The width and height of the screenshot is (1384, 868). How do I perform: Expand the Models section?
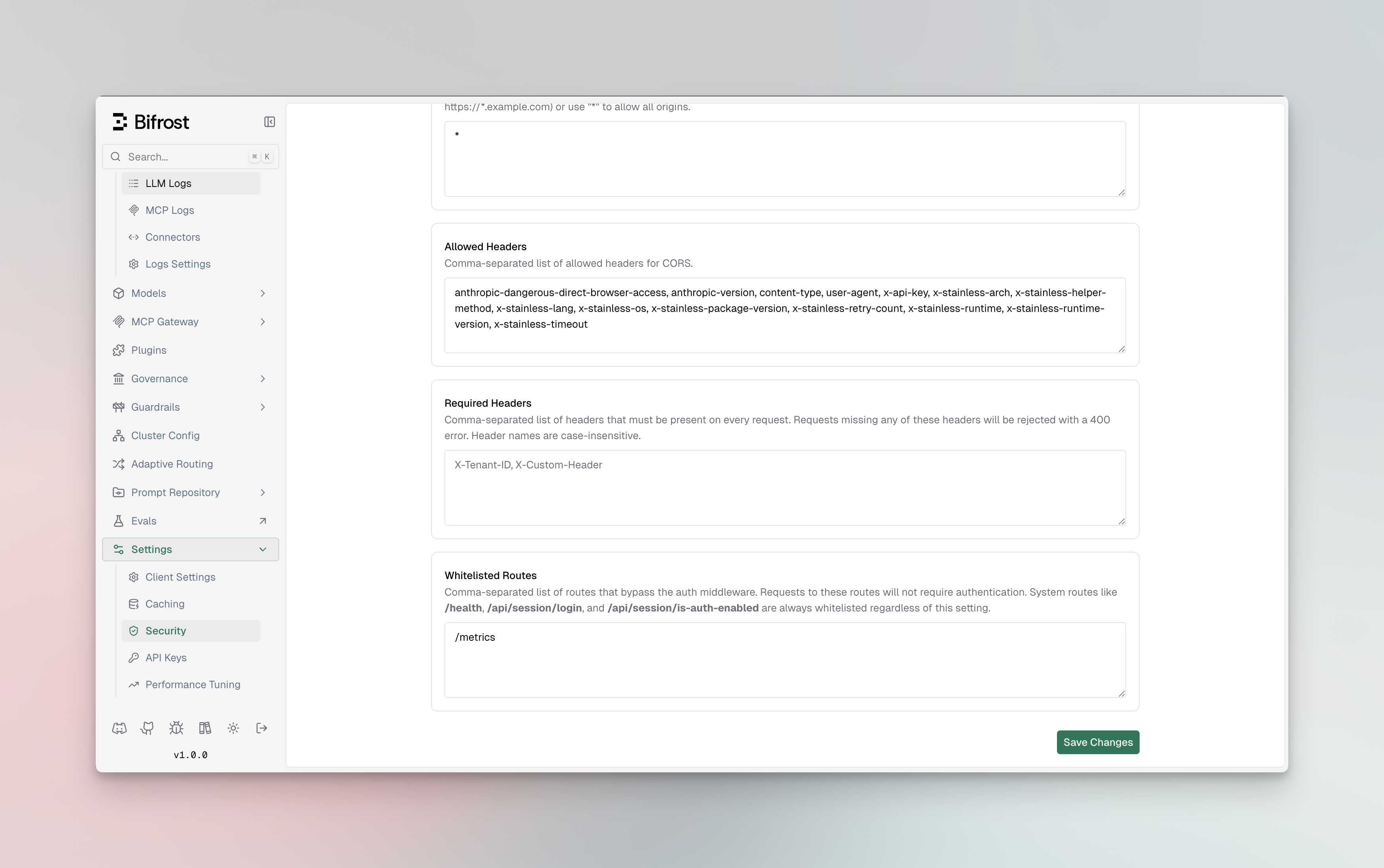(263, 293)
